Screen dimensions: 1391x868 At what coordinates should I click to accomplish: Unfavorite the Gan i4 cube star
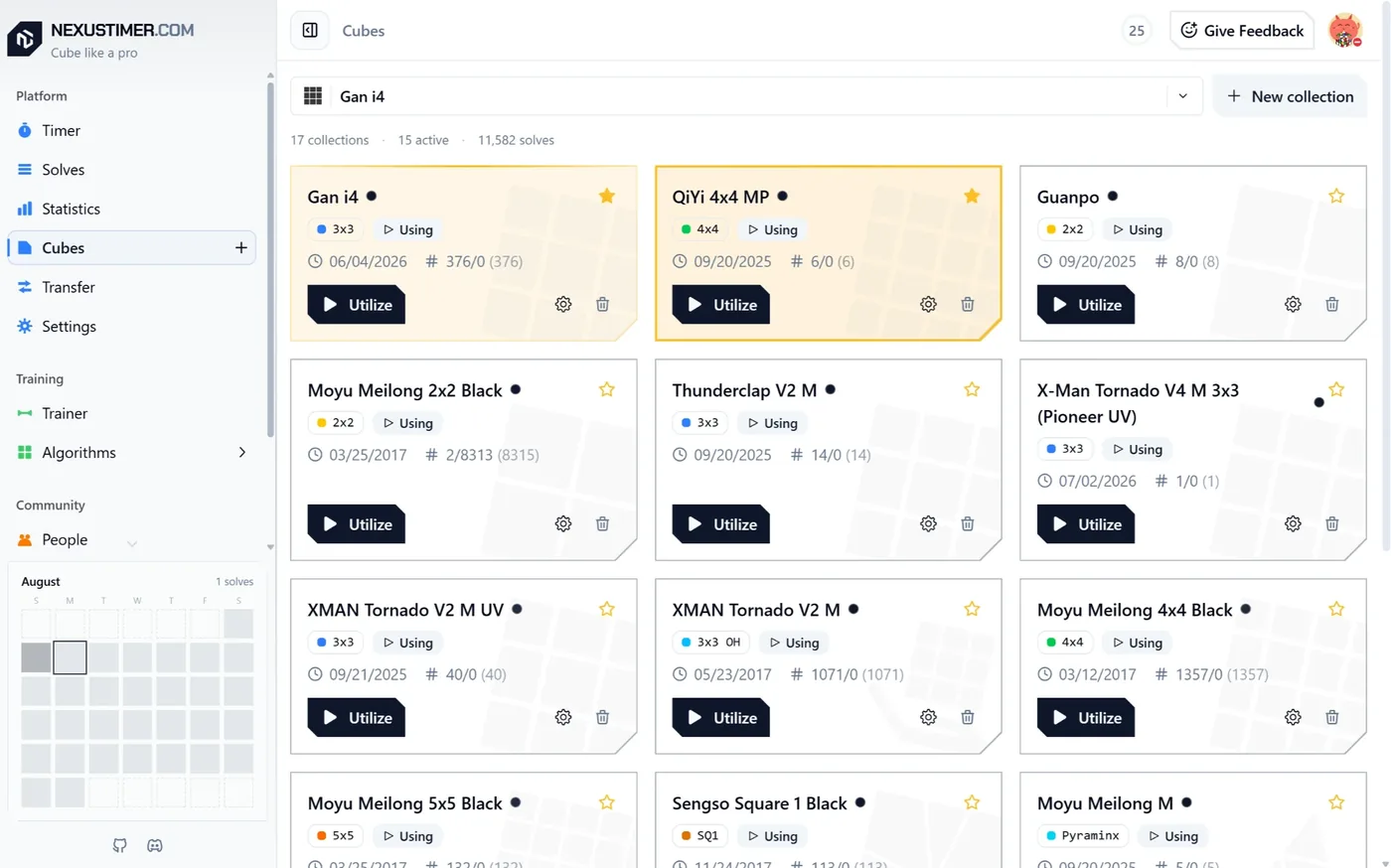607,197
